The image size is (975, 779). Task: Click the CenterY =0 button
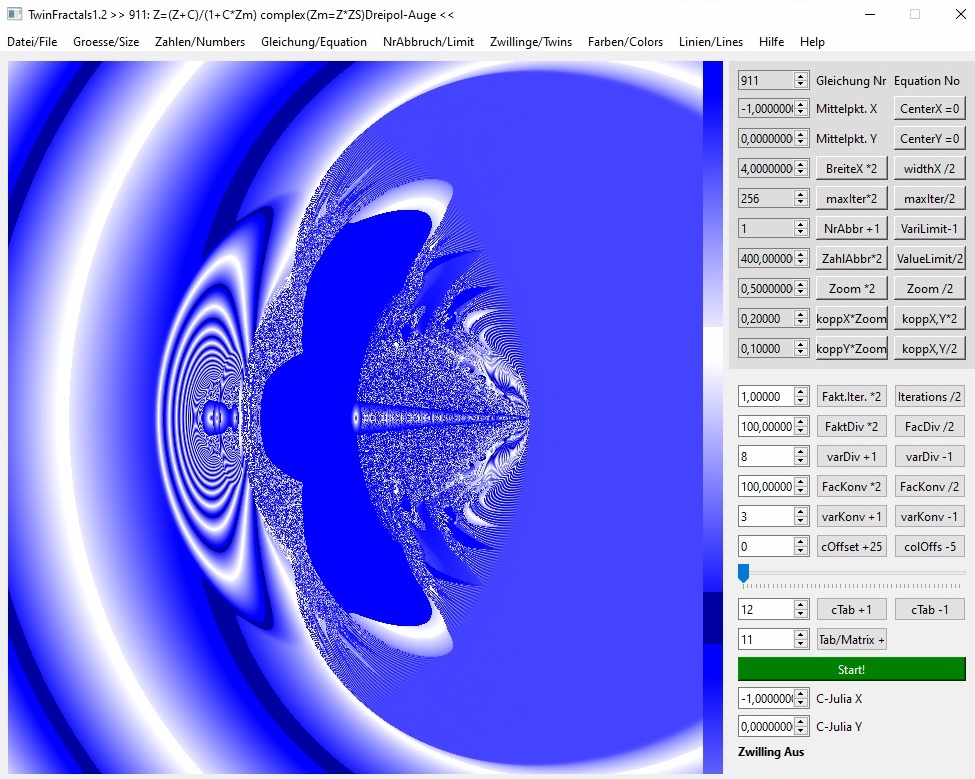pos(930,138)
